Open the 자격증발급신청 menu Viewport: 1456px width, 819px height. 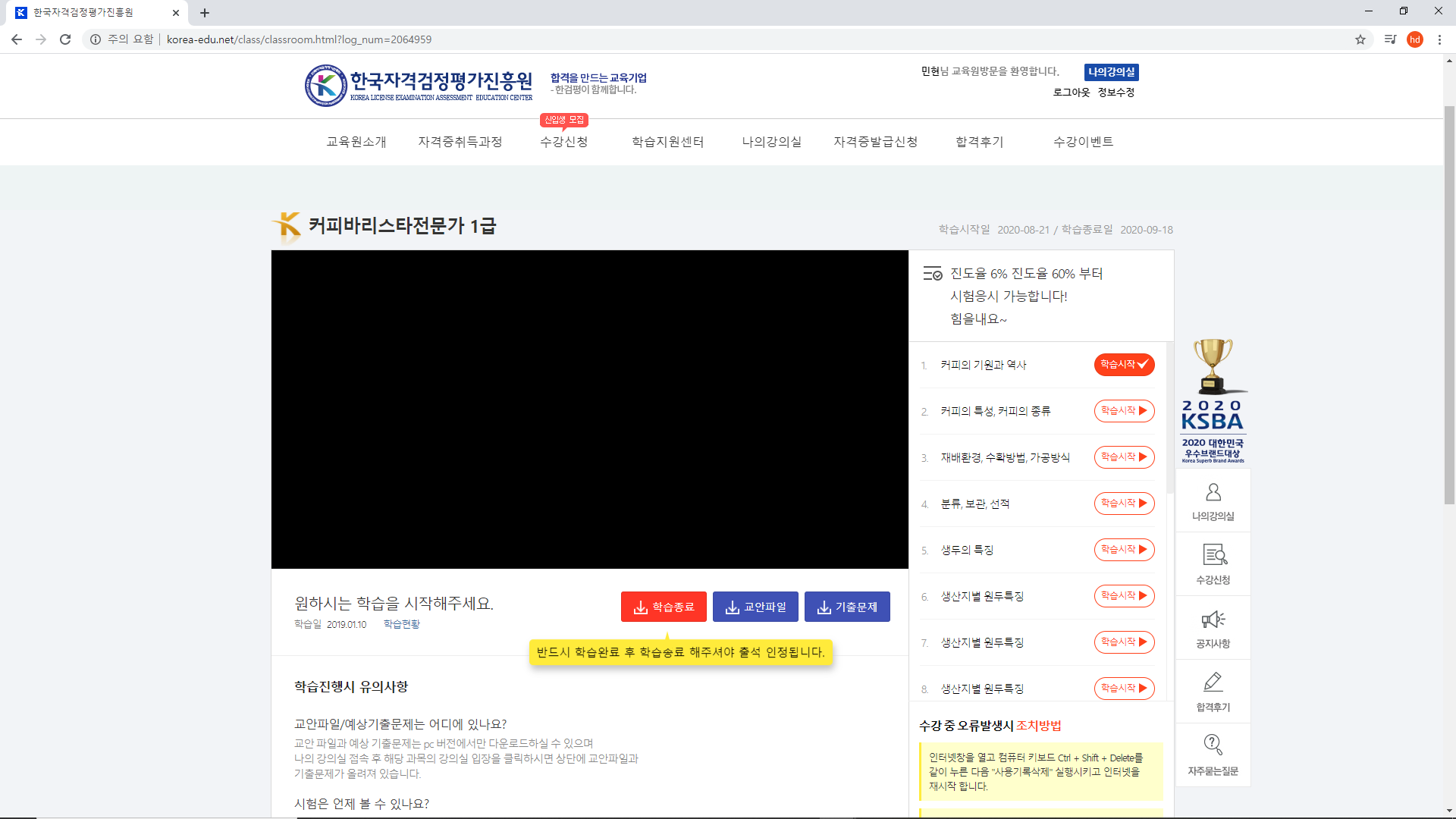(x=876, y=142)
